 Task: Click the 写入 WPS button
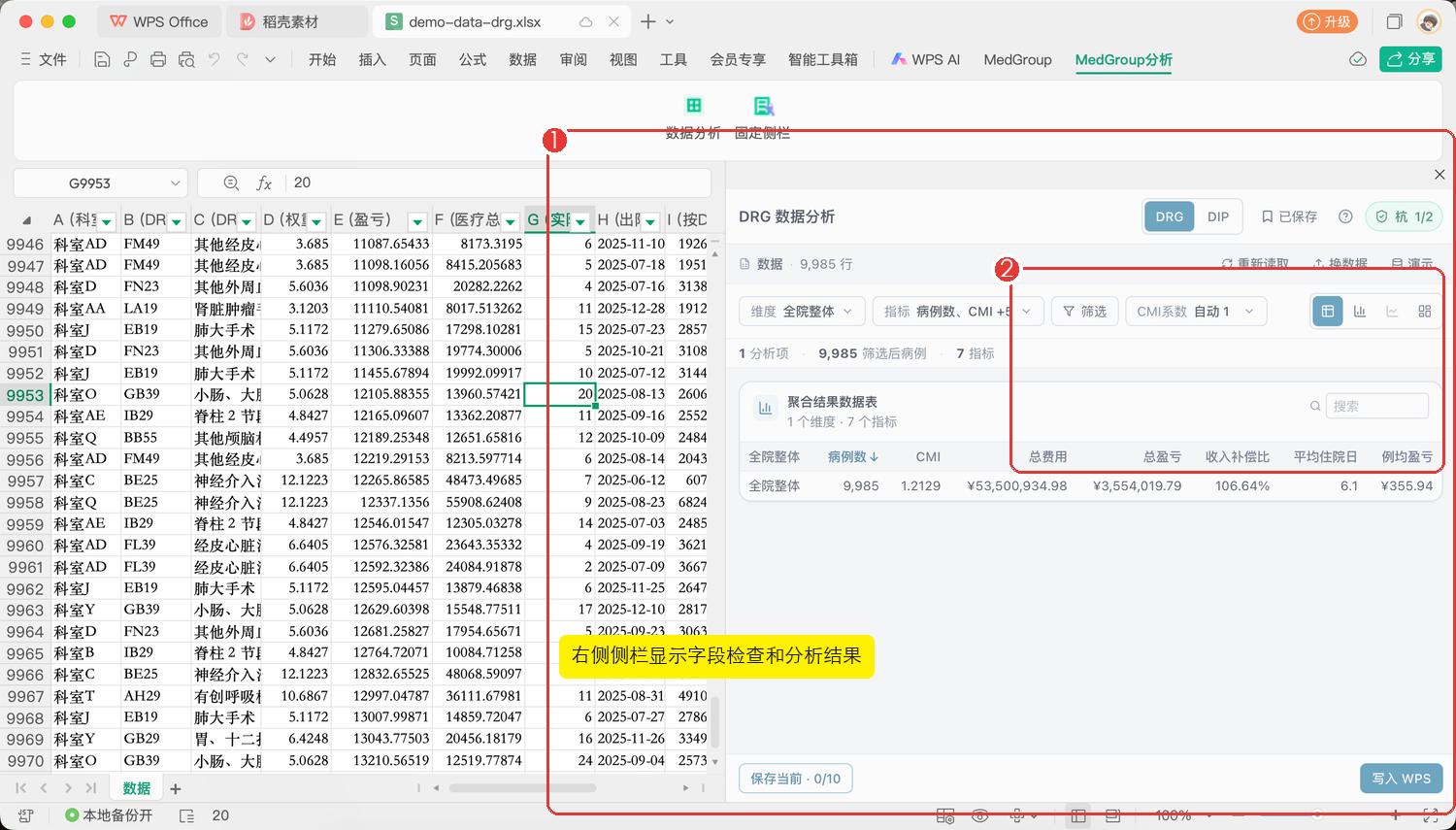(x=1402, y=779)
